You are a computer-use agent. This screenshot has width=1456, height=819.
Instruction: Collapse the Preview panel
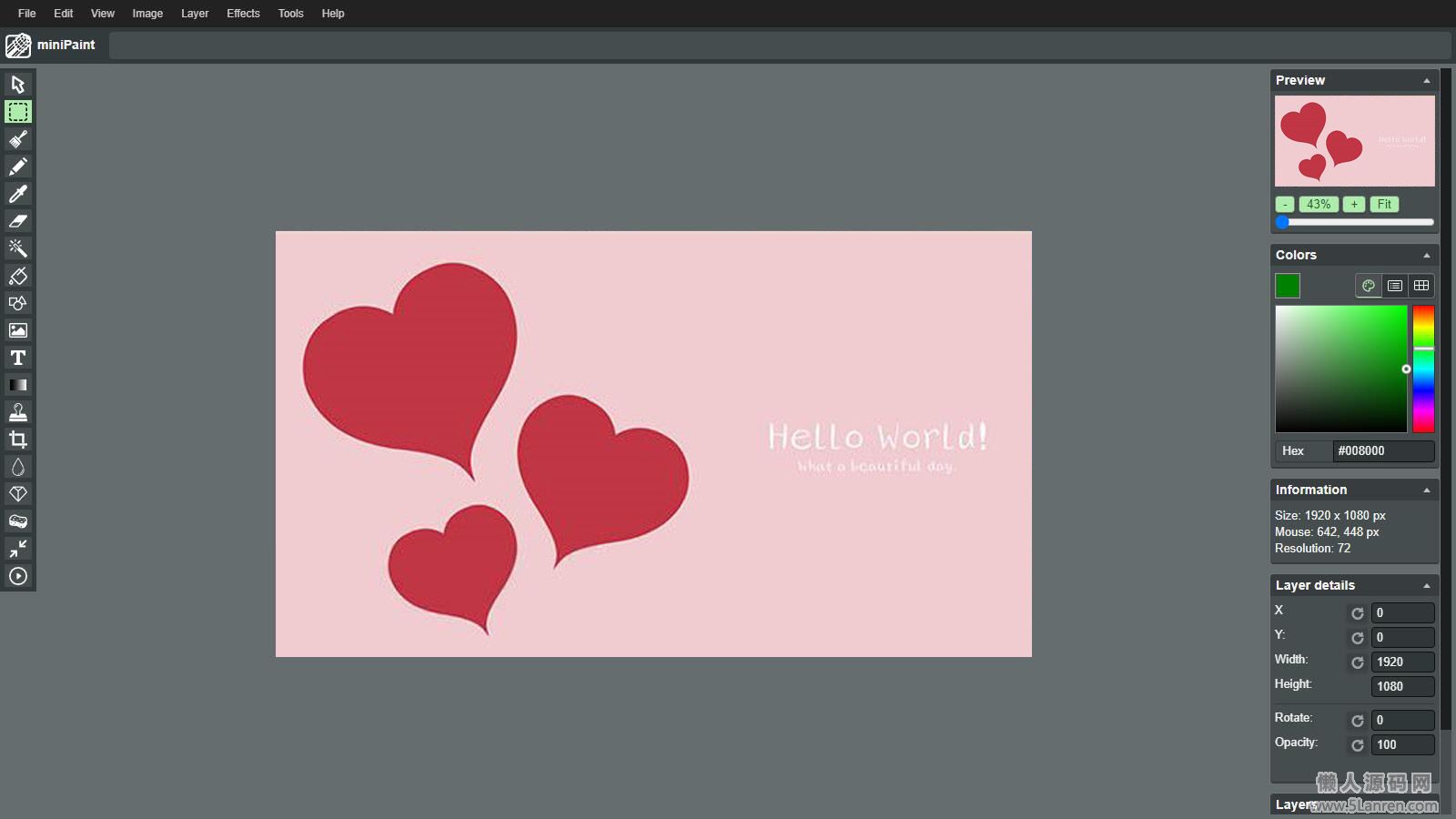(x=1426, y=81)
